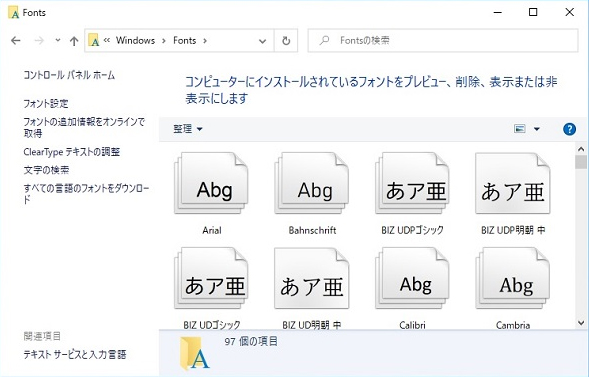The height and width of the screenshot is (377, 589).
Task: Expand breadcrumb chevron after Windows
Action: pos(164,41)
